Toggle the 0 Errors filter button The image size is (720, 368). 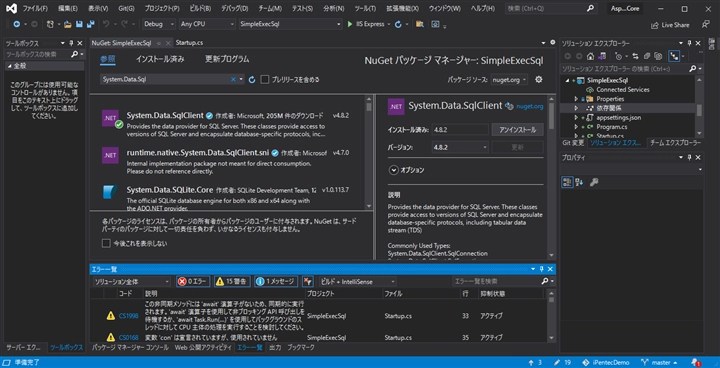pos(193,281)
